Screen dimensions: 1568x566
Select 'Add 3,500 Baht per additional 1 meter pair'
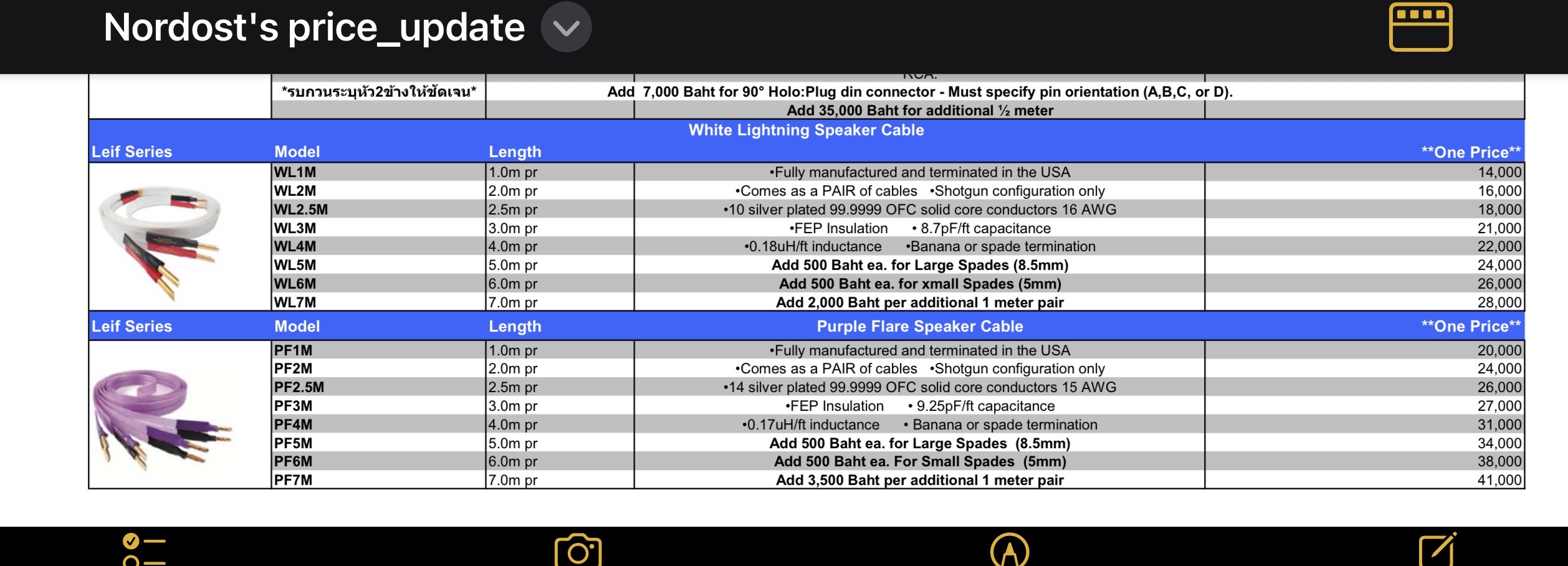[920, 480]
